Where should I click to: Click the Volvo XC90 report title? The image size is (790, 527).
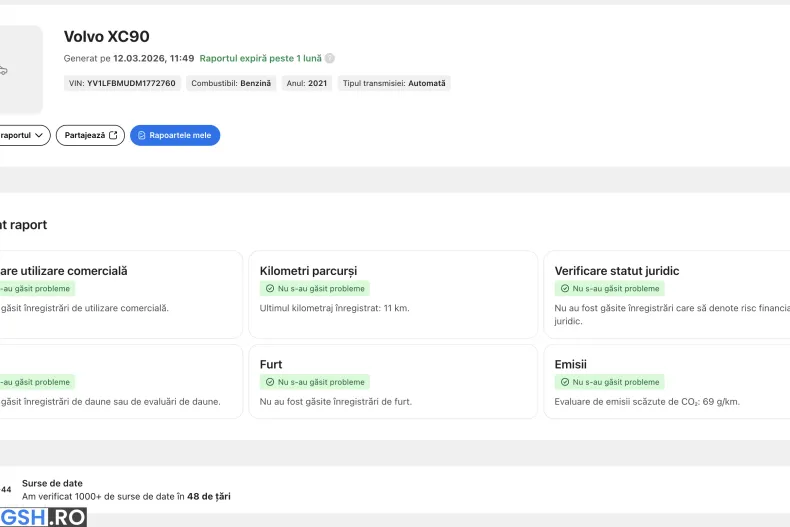pos(107,37)
